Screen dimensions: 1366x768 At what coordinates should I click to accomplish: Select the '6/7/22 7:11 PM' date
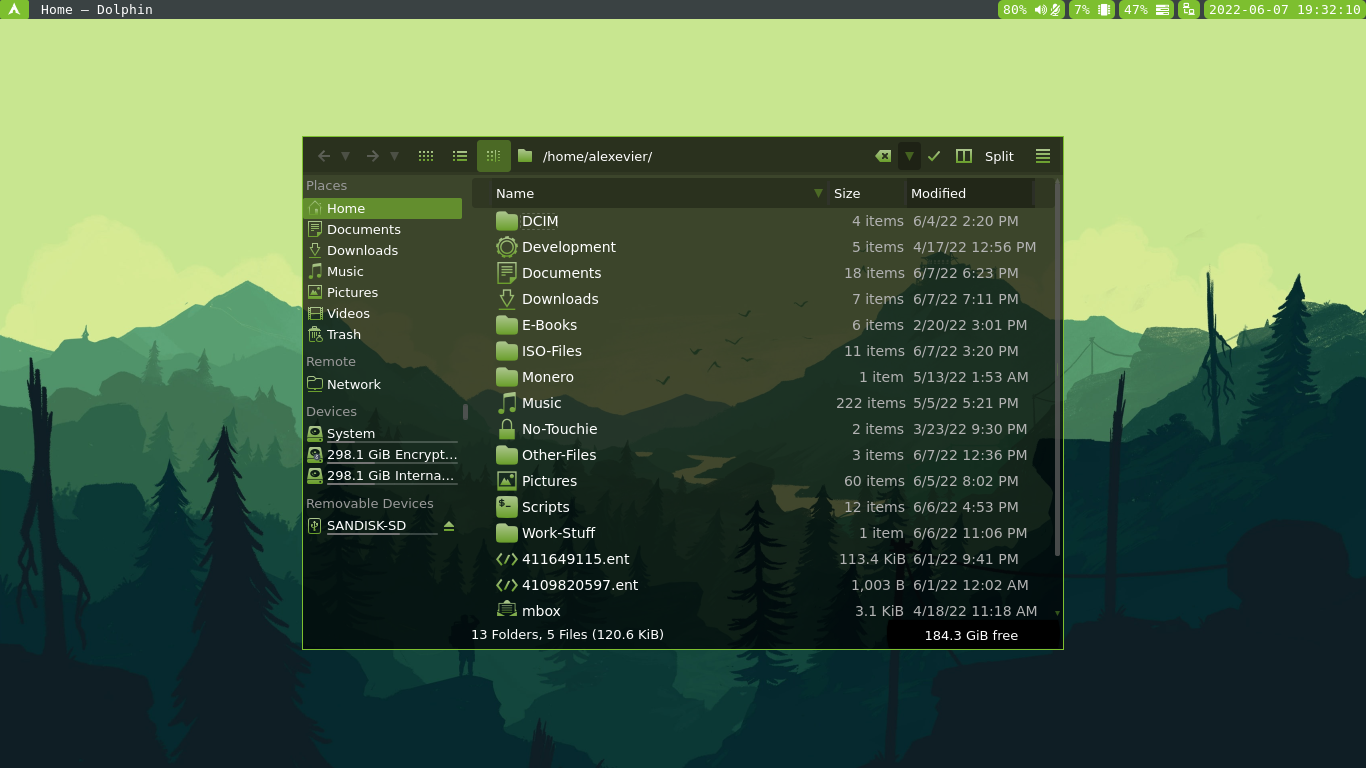pyautogui.click(x=965, y=299)
